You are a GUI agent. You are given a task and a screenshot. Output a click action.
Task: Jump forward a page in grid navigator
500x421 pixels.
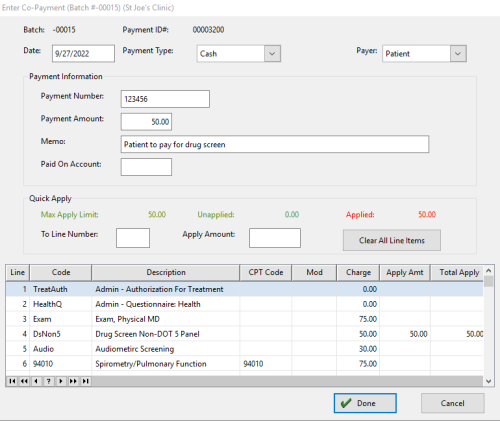(x=73, y=381)
